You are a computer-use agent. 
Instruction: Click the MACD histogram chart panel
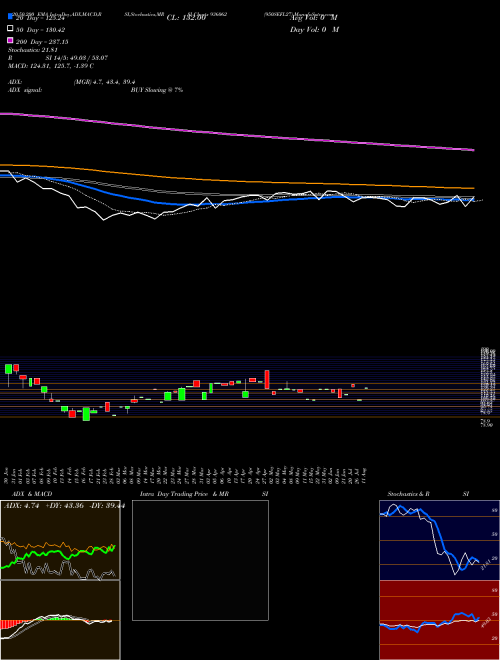60,620
